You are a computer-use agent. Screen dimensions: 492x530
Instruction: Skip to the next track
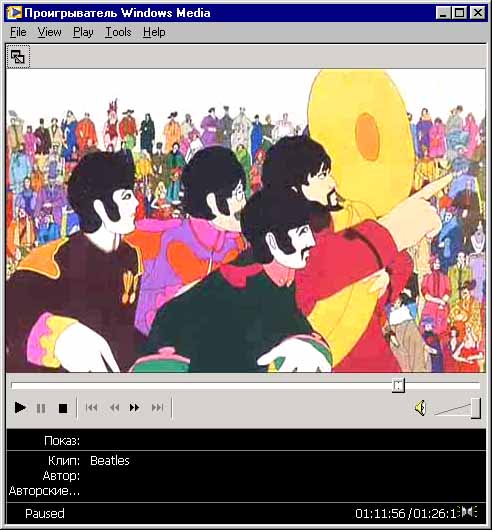157,408
